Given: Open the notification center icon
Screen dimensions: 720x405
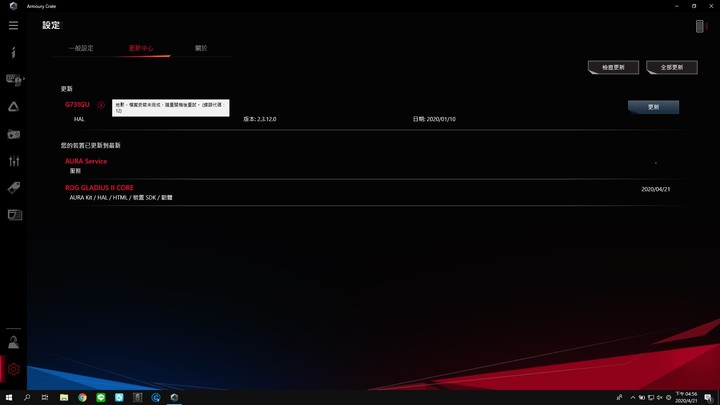Looking at the screenshot, I should click(709, 398).
